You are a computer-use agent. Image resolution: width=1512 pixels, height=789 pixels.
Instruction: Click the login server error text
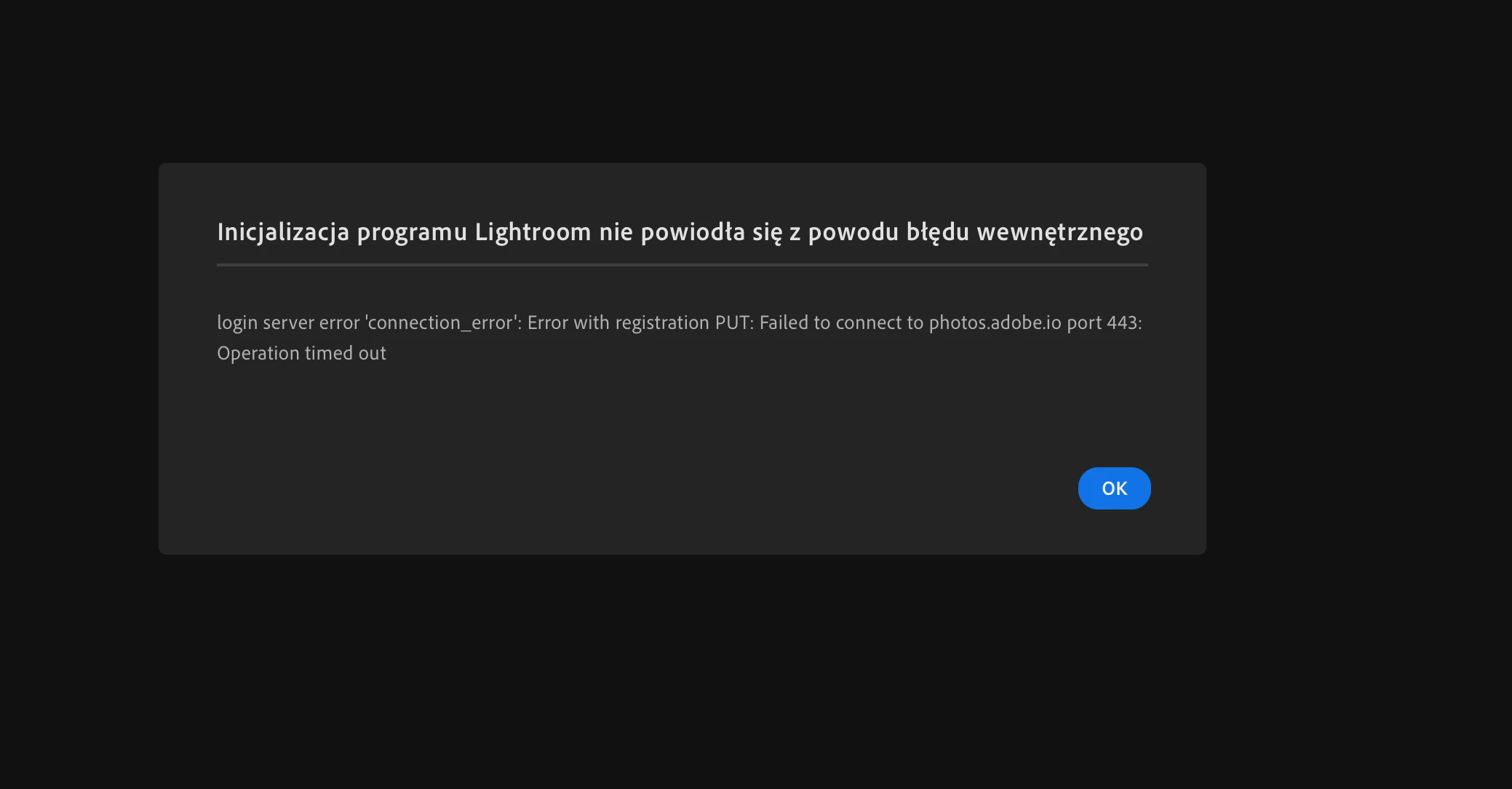pos(288,322)
